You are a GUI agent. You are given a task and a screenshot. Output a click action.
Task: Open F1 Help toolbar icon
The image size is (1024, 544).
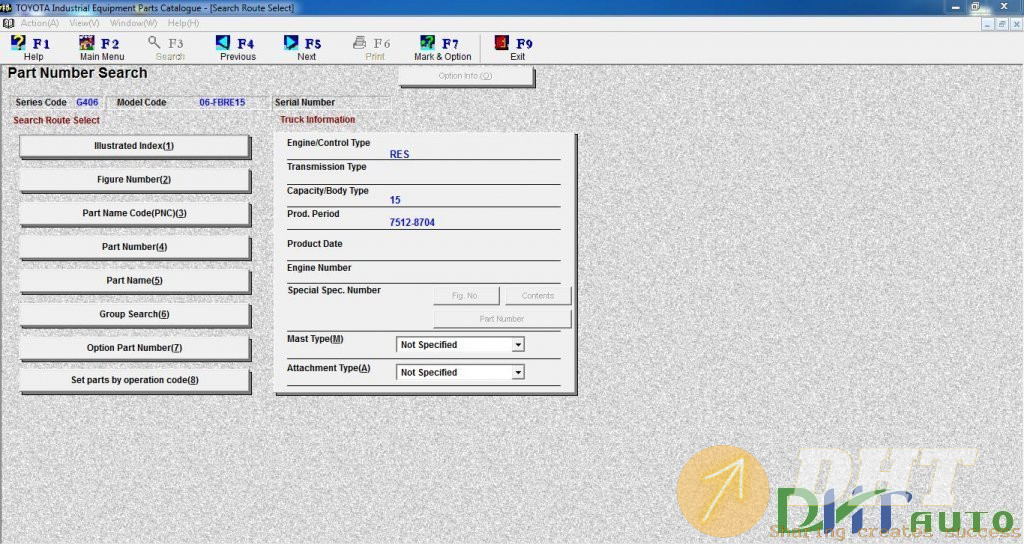pyautogui.click(x=19, y=43)
